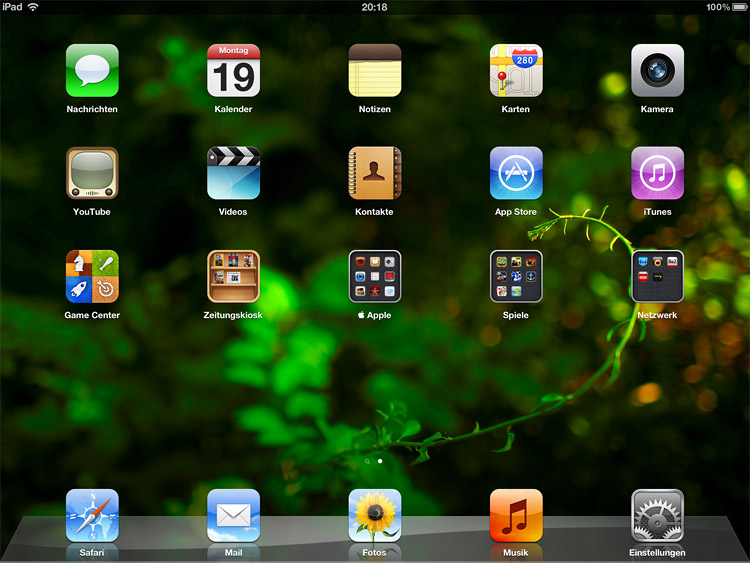
Task: Launch the Kamera app
Action: (657, 70)
